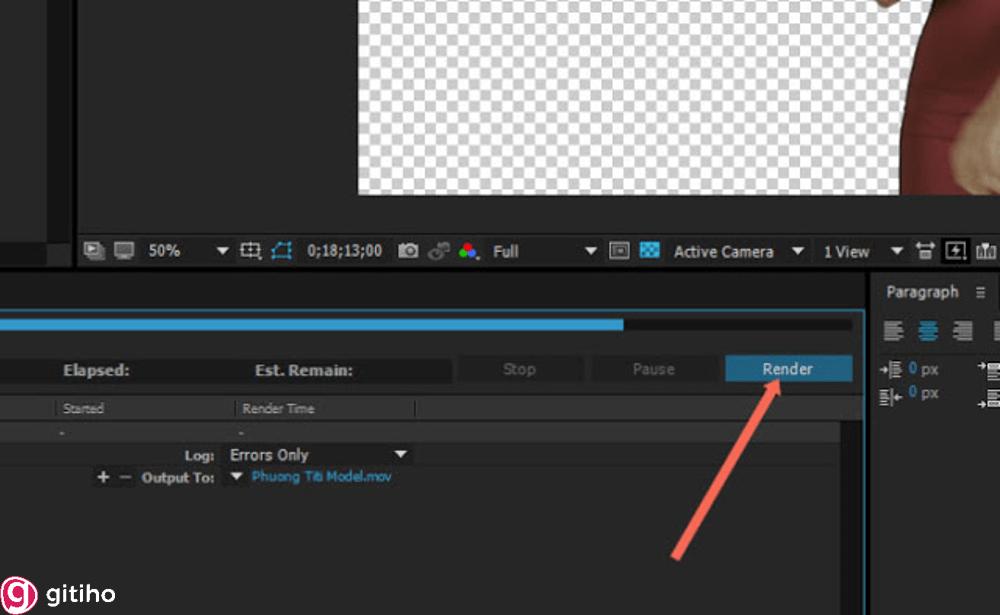The height and width of the screenshot is (615, 1000).
Task: Click the blue render progress bar
Action: 310,324
